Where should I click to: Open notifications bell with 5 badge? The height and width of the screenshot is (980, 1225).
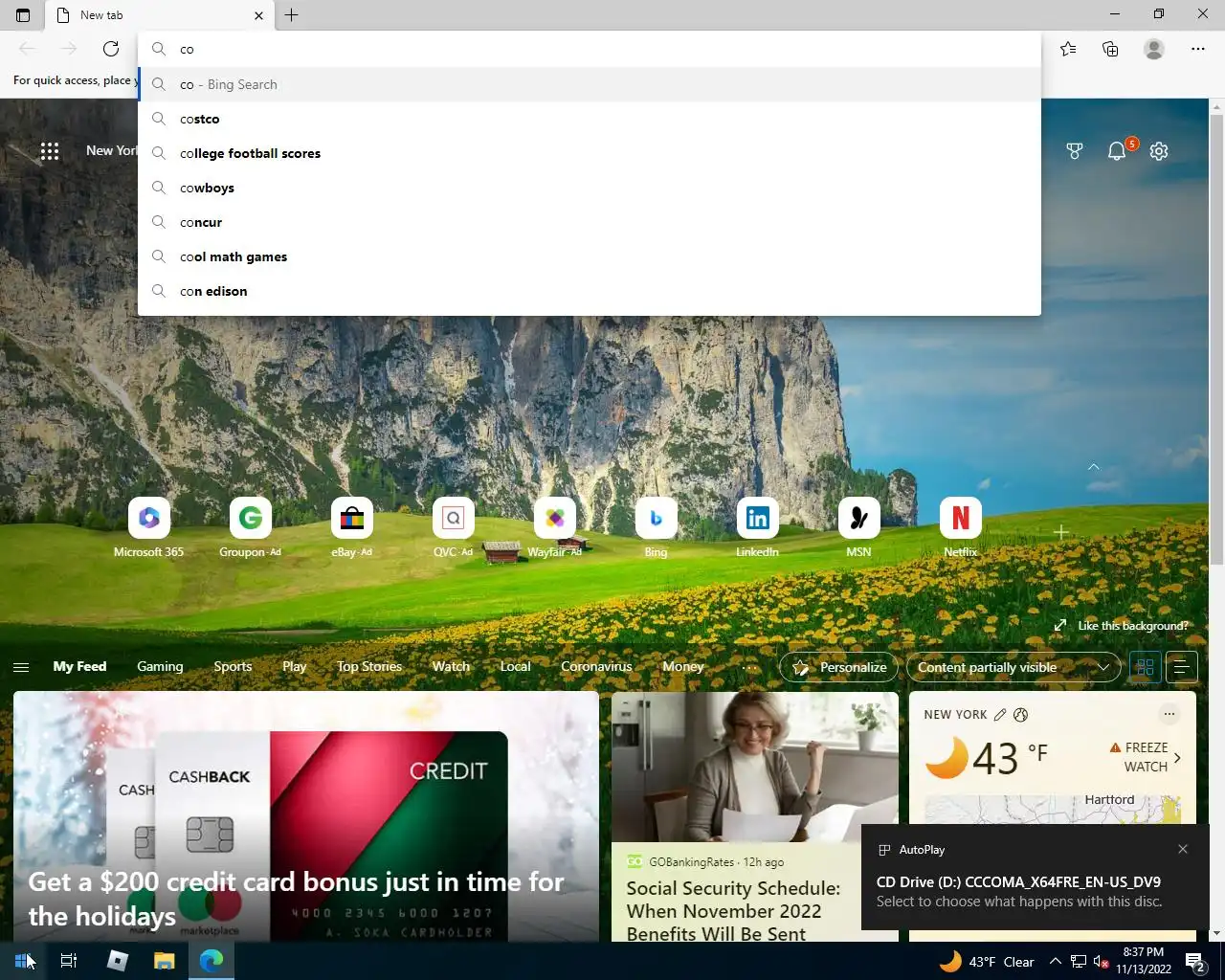[1118, 150]
